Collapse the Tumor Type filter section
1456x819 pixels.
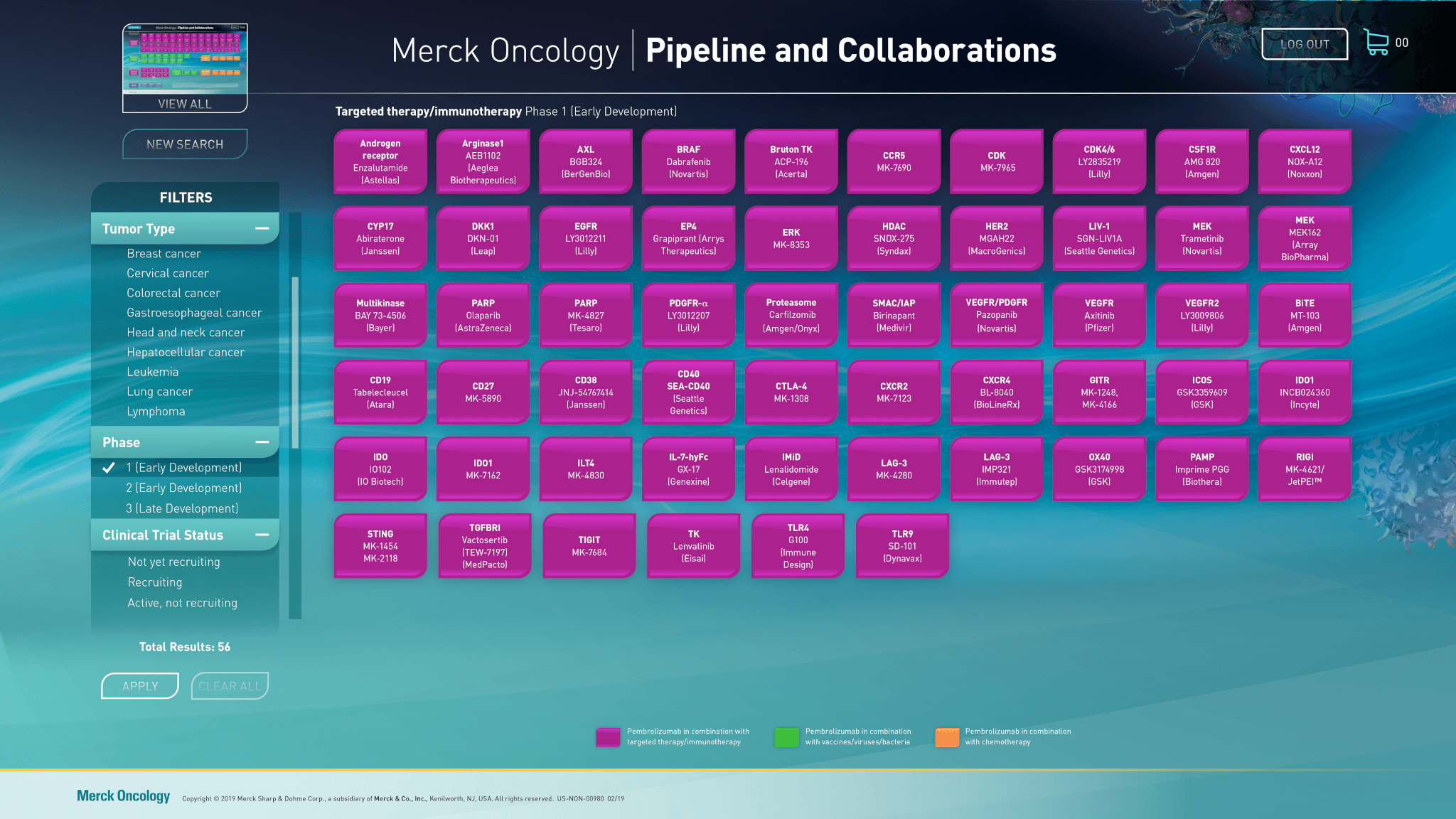point(262,229)
